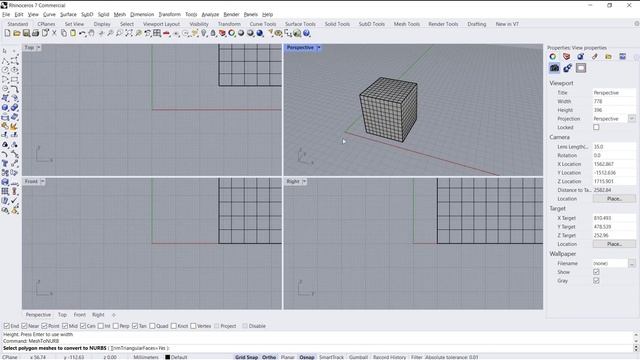The image size is (640, 360).
Task: Toggle Grid Snap in status bar
Action: tap(246, 357)
